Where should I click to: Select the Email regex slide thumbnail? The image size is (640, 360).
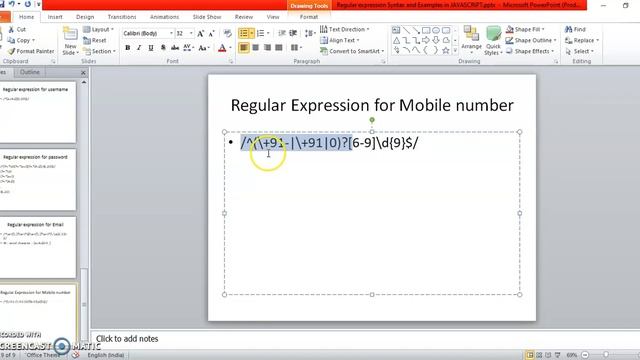pyautogui.click(x=38, y=247)
